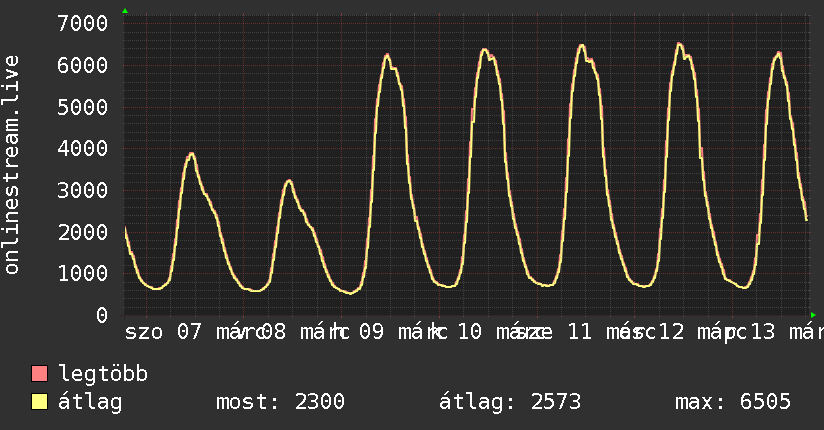
Task: Select the 09 date label on x-axis
Action: pyautogui.click(x=369, y=332)
